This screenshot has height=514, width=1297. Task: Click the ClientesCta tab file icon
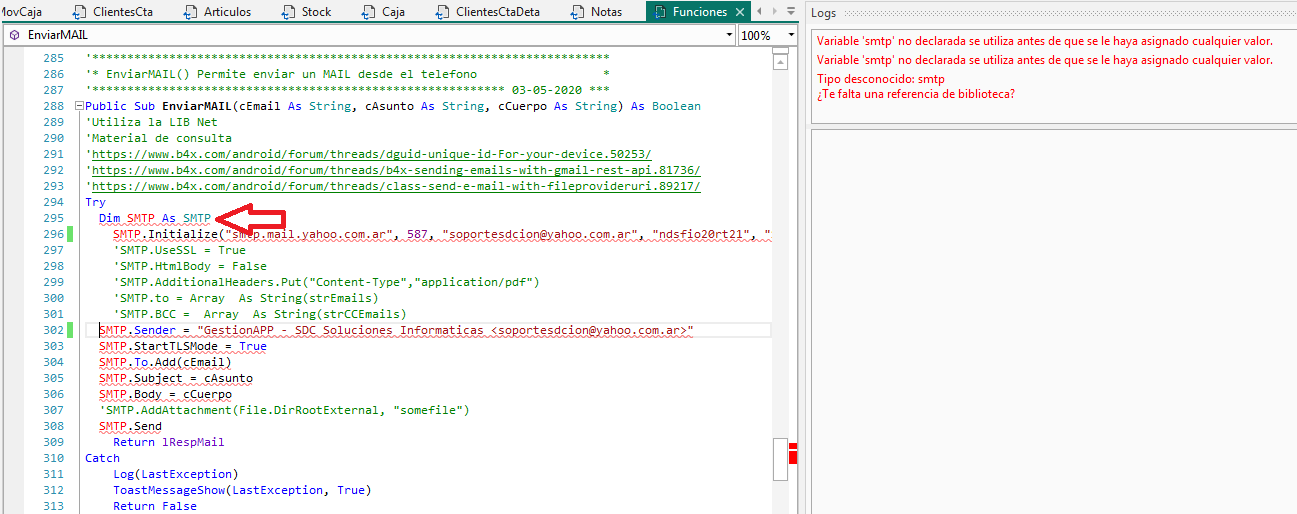(x=79, y=12)
